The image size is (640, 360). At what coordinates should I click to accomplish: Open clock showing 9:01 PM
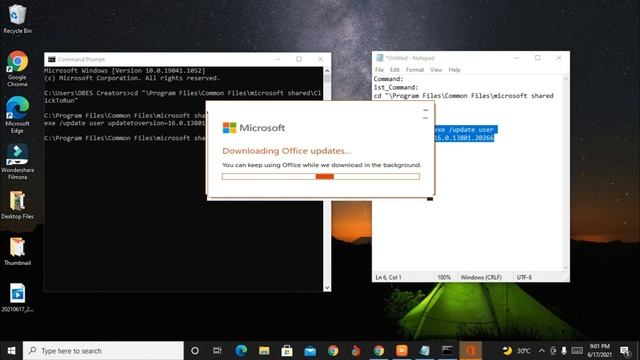click(600, 351)
